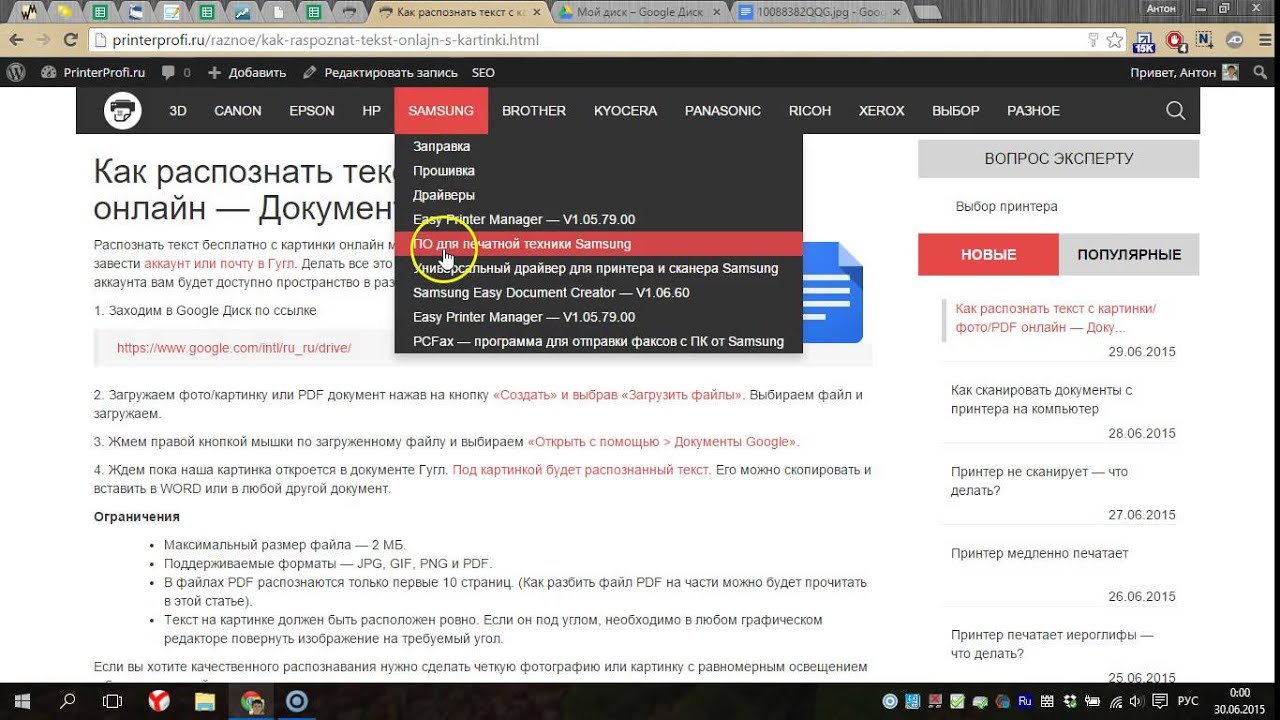Bookmark this page with the star icon

click(x=1114, y=41)
